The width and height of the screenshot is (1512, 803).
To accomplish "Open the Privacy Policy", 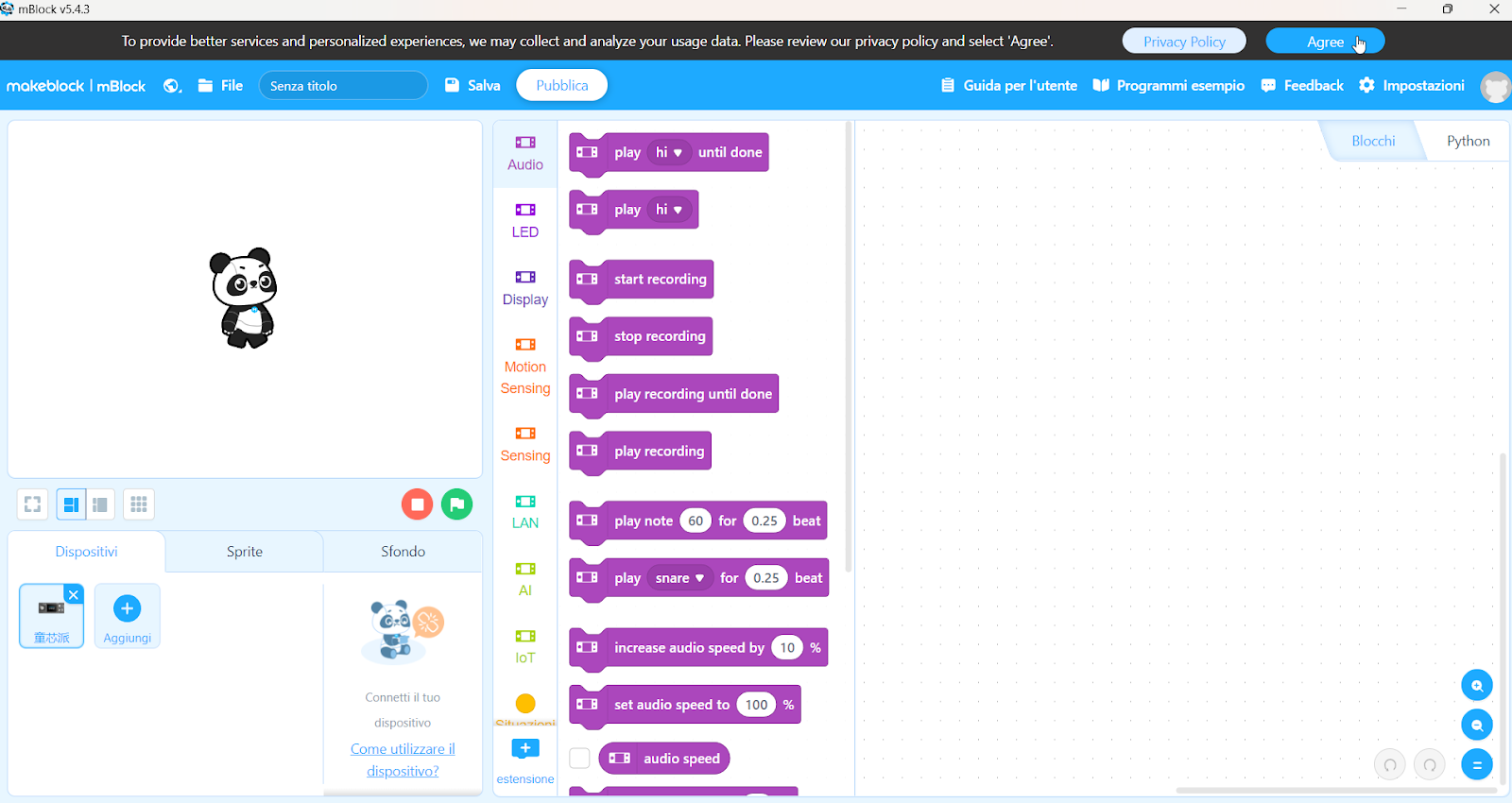I will coord(1184,42).
